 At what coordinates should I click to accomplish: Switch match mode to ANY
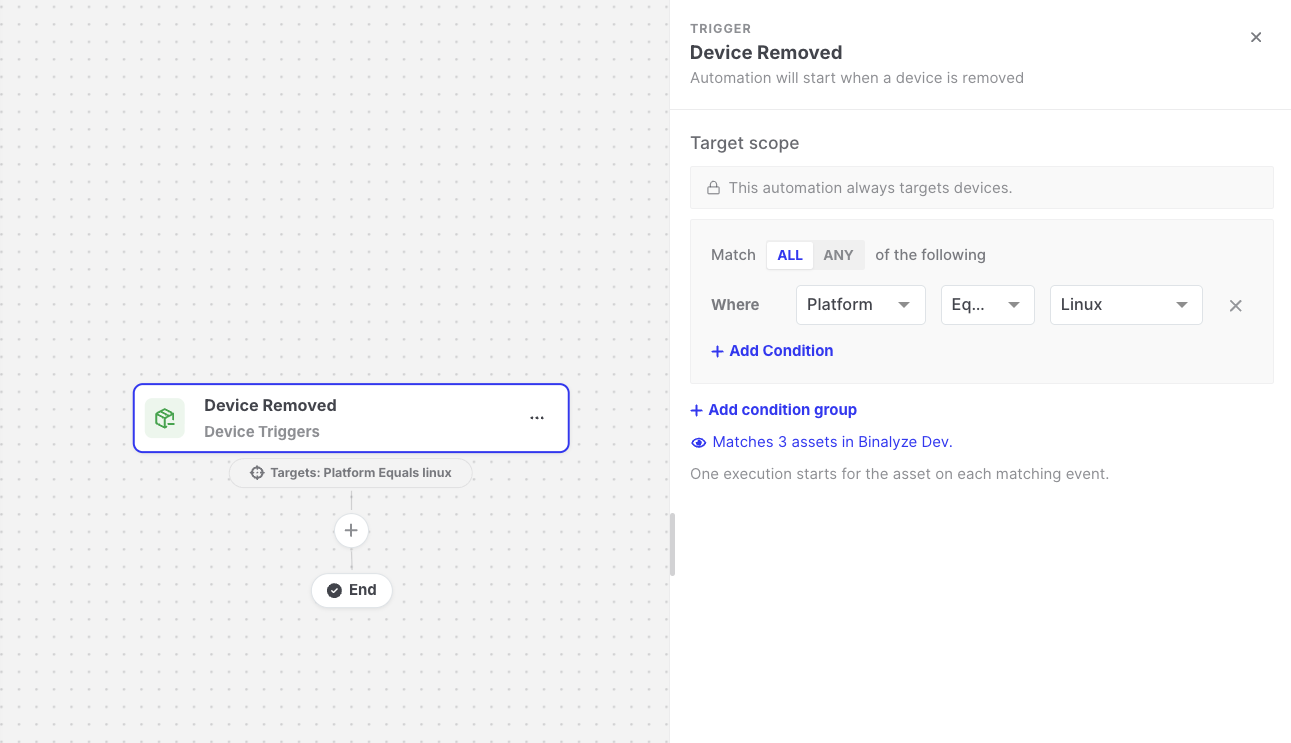point(838,255)
